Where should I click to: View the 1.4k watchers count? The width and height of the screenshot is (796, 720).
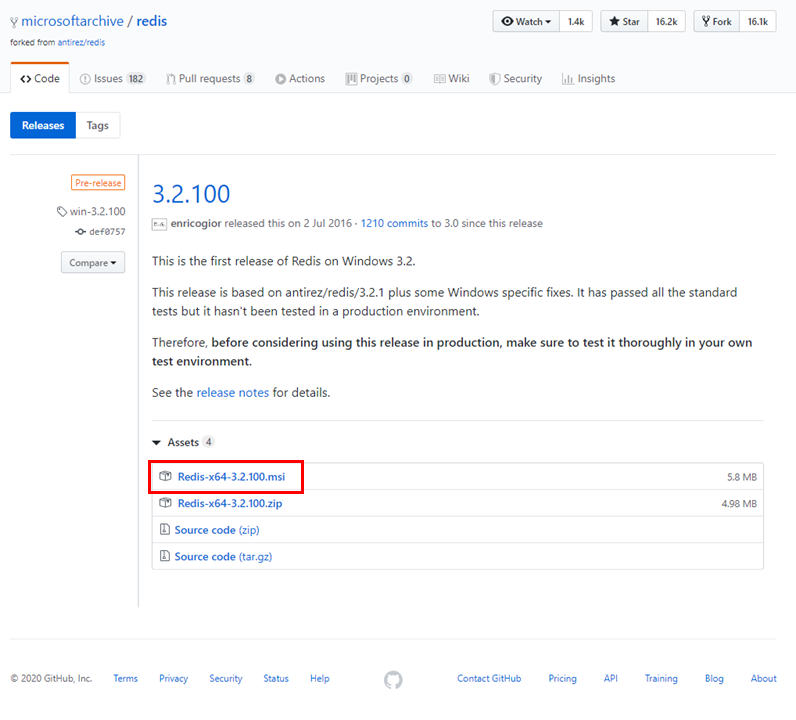pos(576,21)
